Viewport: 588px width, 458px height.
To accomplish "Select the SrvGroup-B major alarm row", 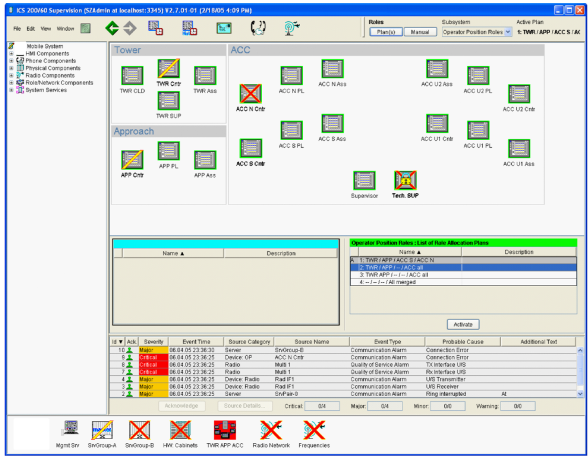I will point(343,350).
